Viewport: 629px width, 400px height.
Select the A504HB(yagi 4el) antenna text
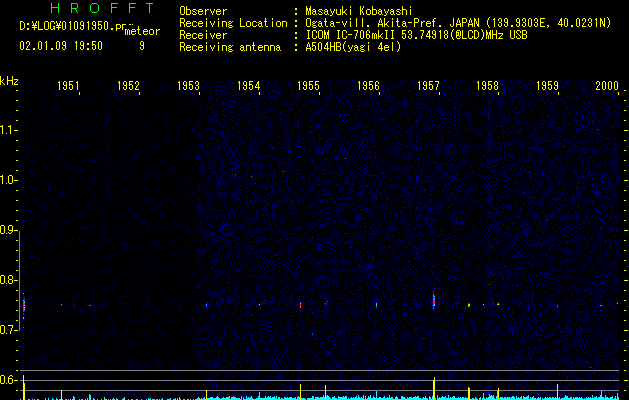[353, 47]
